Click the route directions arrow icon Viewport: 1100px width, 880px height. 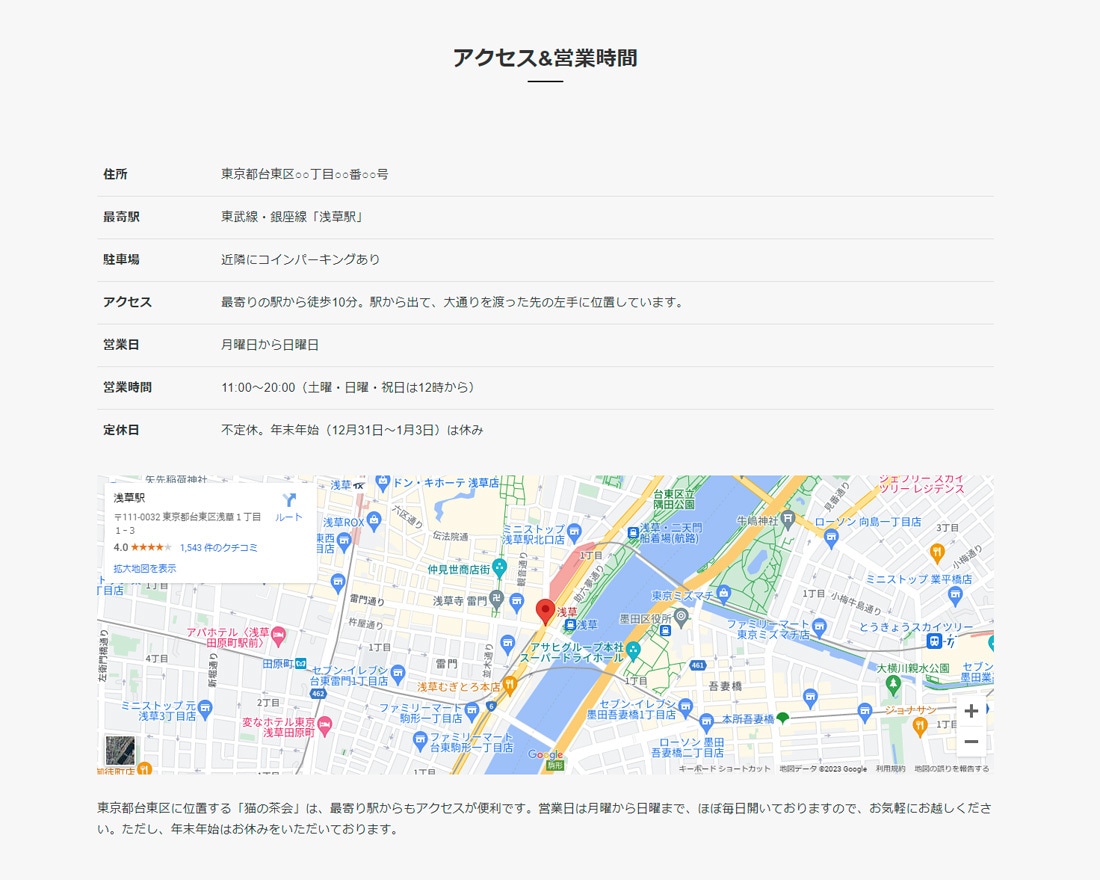tap(289, 500)
